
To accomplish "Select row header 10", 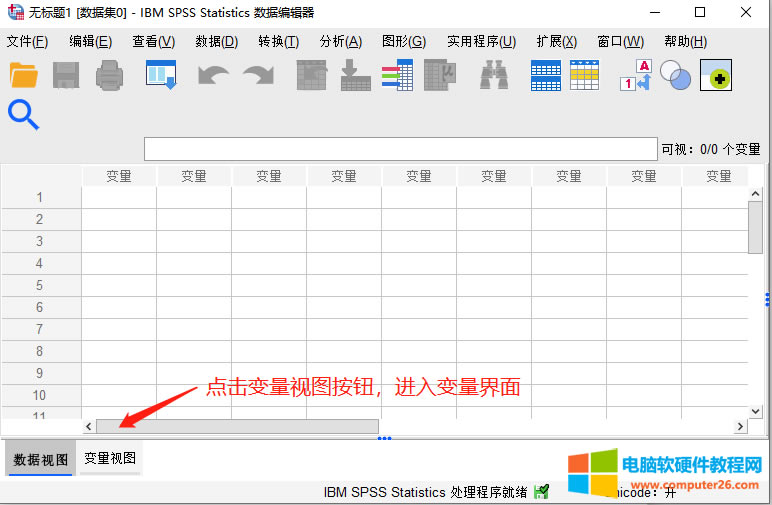I will [x=41, y=395].
